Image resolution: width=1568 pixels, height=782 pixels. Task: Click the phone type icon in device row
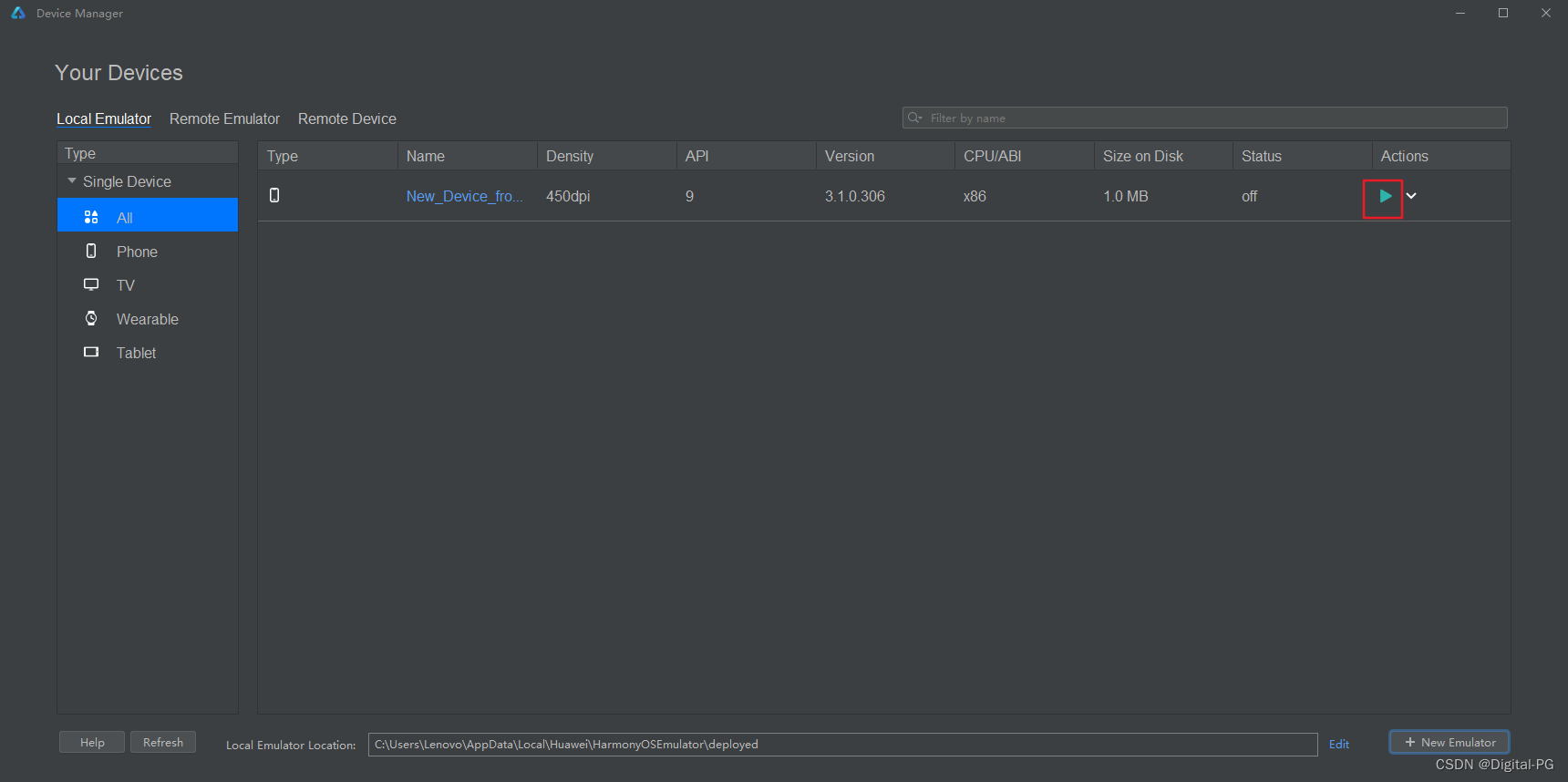[274, 195]
